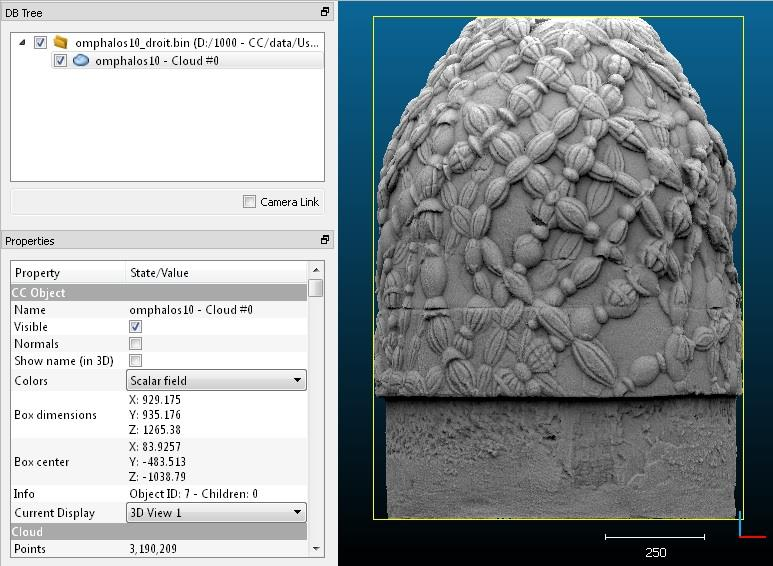Uncheck the Visible property checkbox
This screenshot has height=566, width=773.
click(136, 327)
